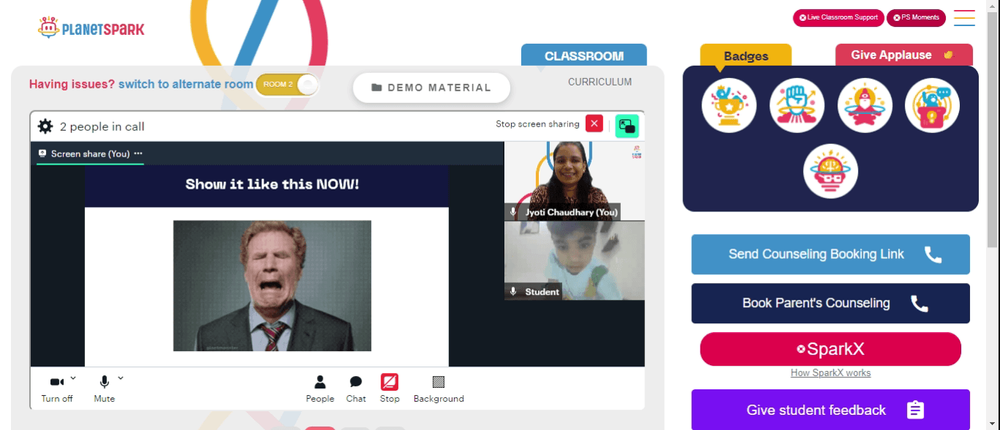Click 'Show it like this NOW!' heading
Viewport: 1000px width, 430px height.
point(272,184)
